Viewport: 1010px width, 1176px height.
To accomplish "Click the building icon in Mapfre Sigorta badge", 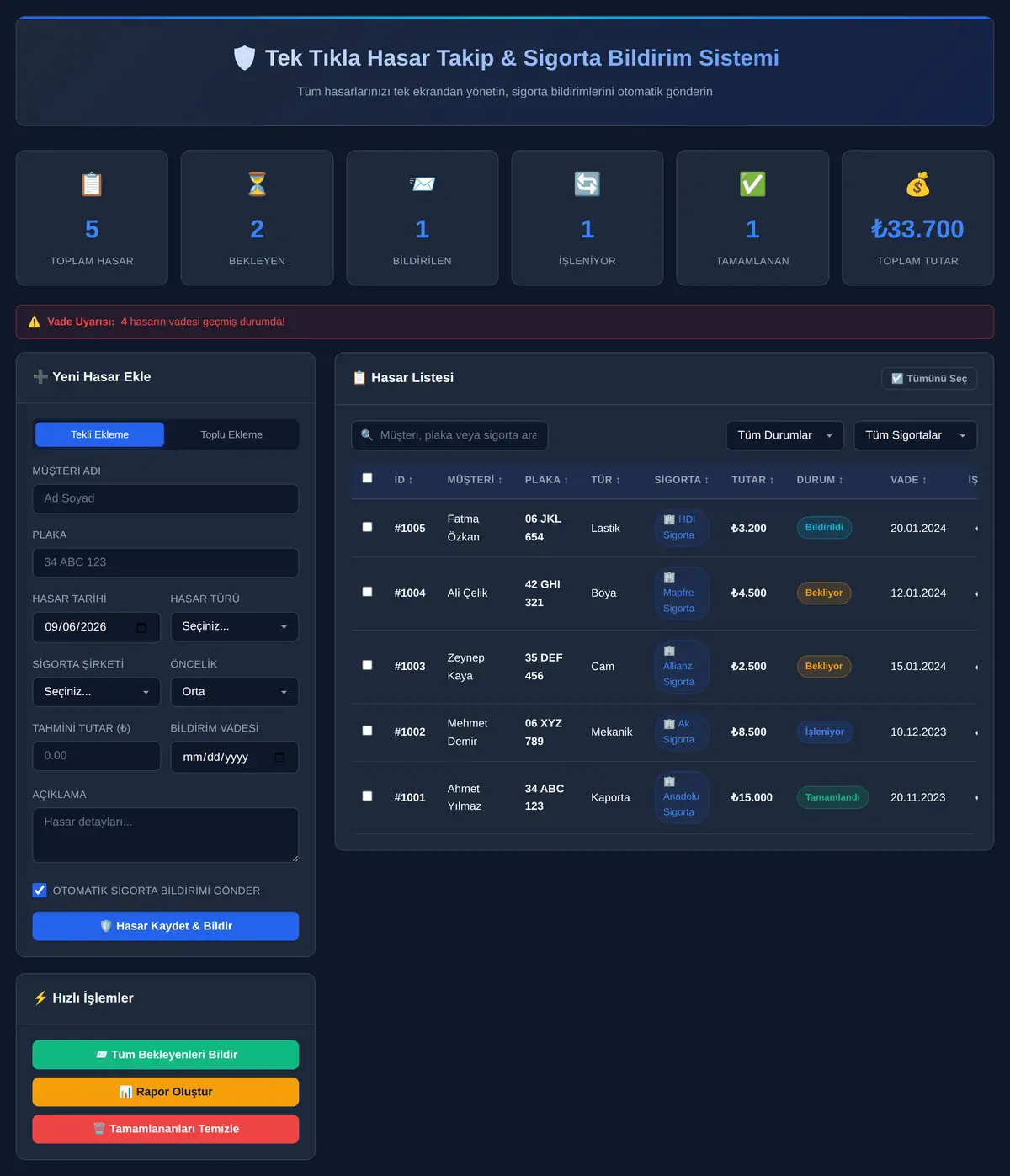I will coord(669,577).
